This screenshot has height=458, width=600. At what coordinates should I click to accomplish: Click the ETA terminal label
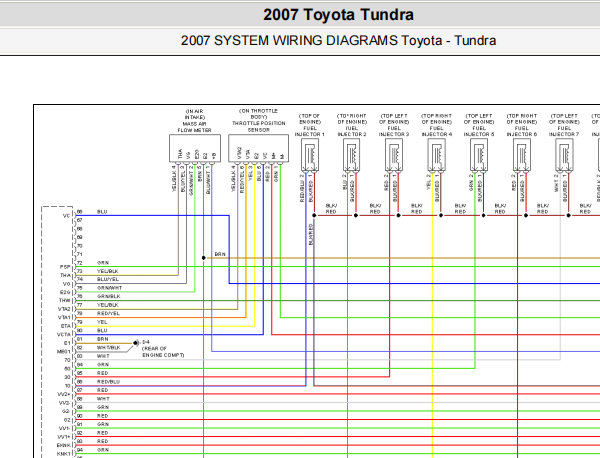66,326
